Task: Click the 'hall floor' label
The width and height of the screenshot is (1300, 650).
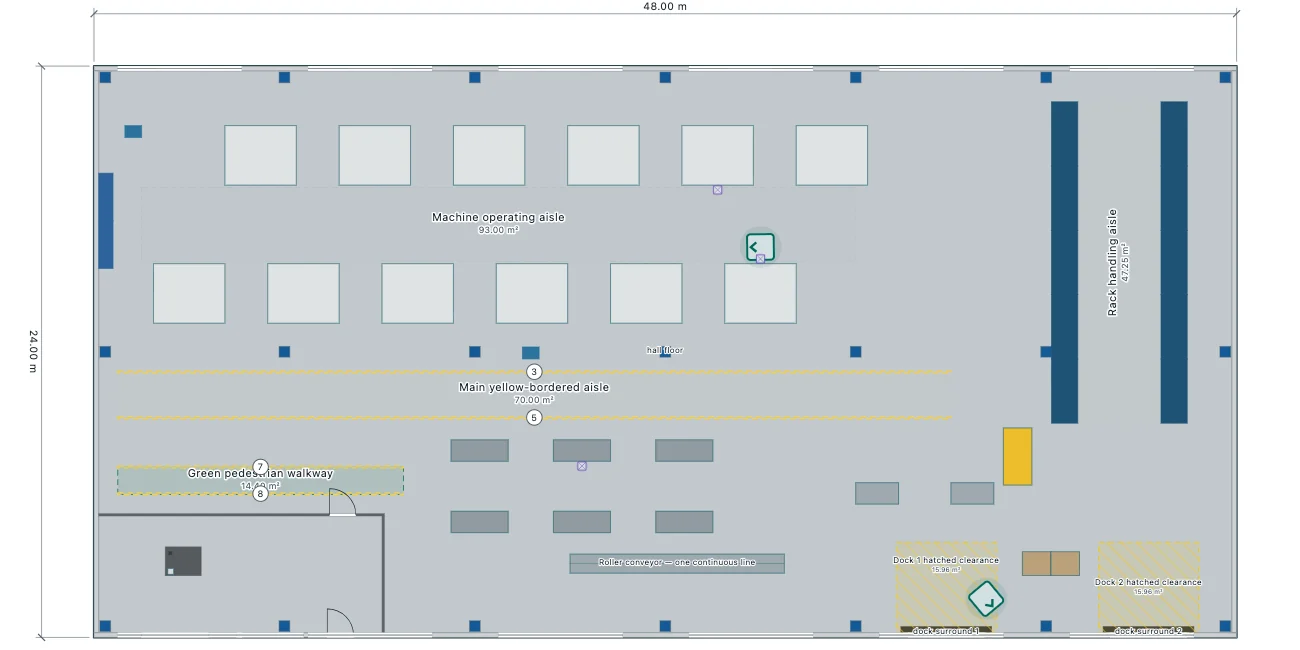Action: [665, 350]
